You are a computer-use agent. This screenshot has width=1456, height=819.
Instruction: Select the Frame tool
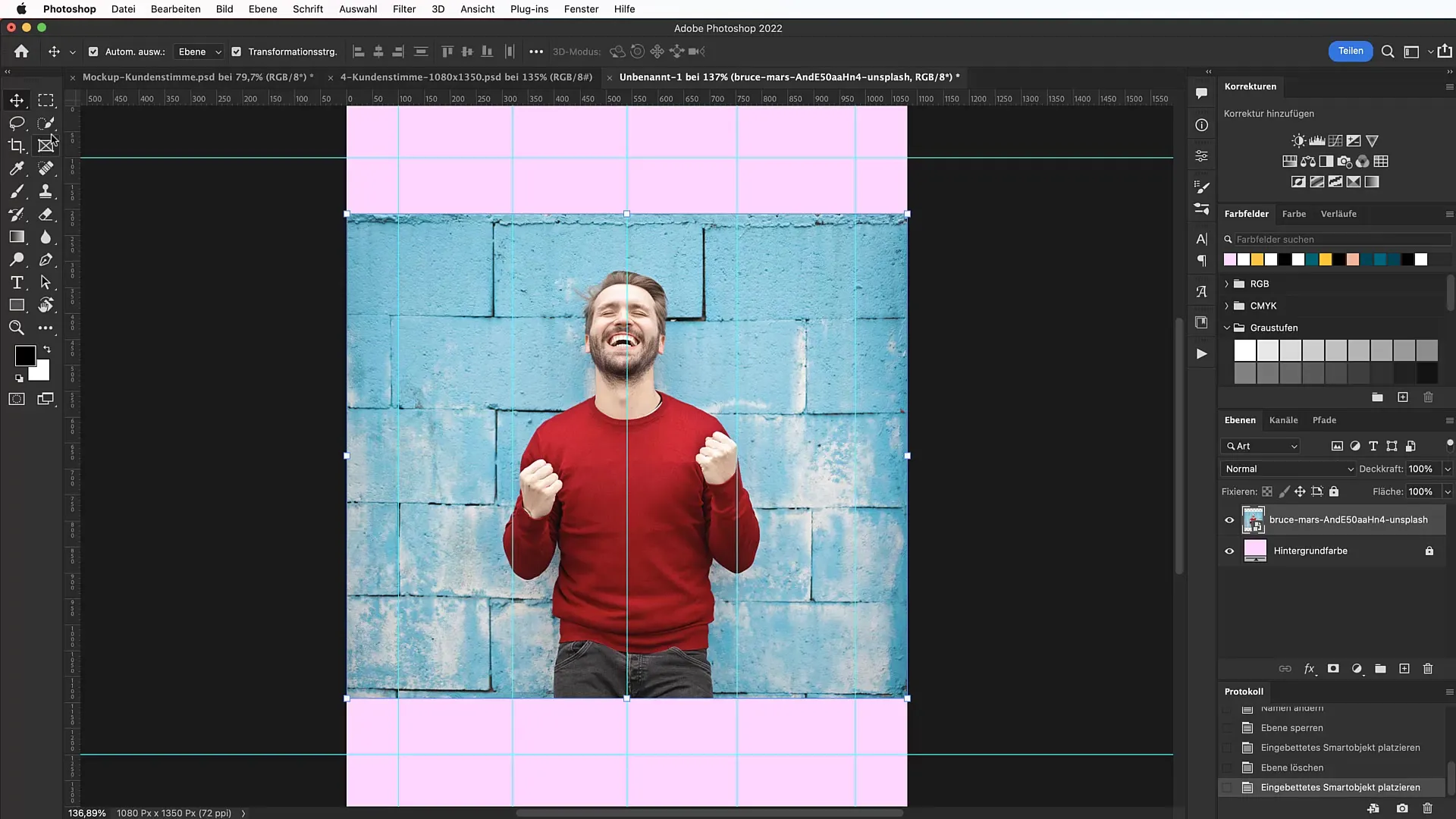point(46,146)
